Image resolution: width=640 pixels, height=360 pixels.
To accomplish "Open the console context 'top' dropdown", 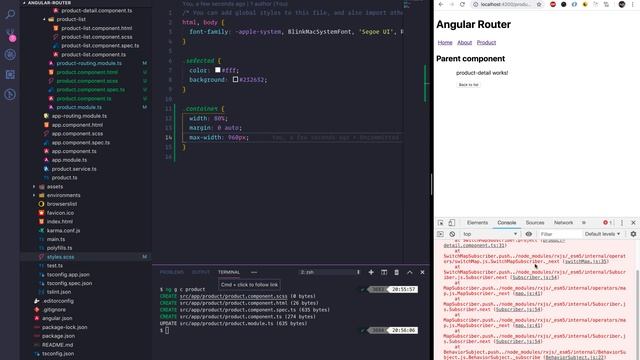I will (x=490, y=234).
